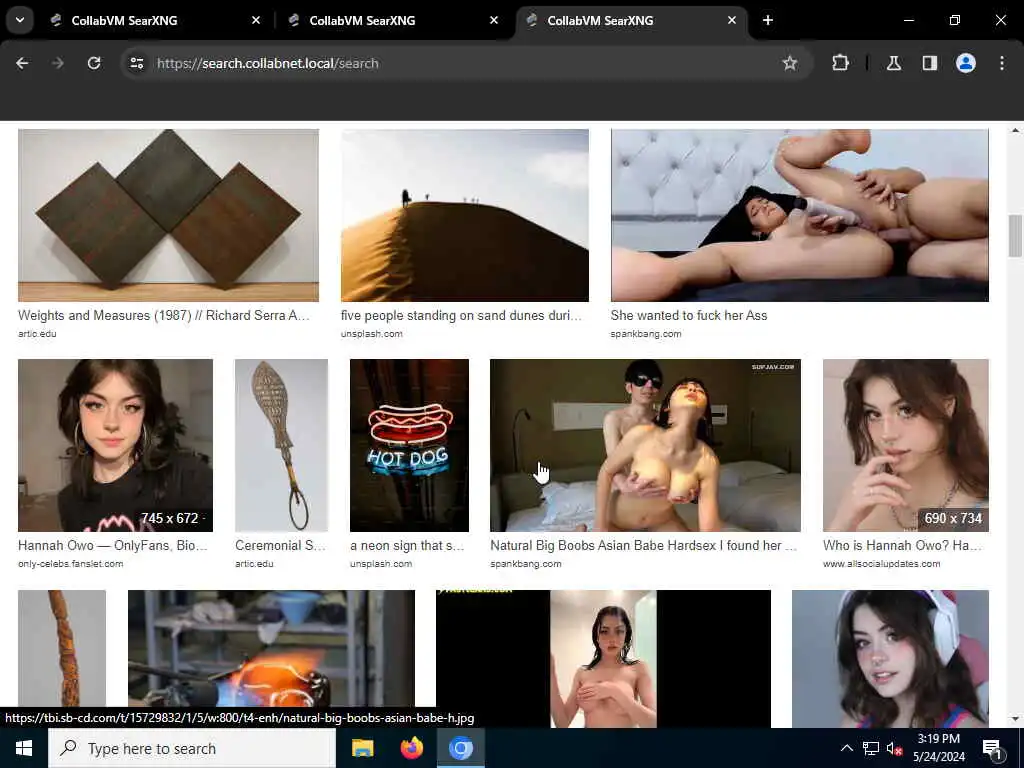Click 'Hannah Owo — OnlyFans, Bio…' title link
Screen dimensions: 1024x768
tap(112, 545)
